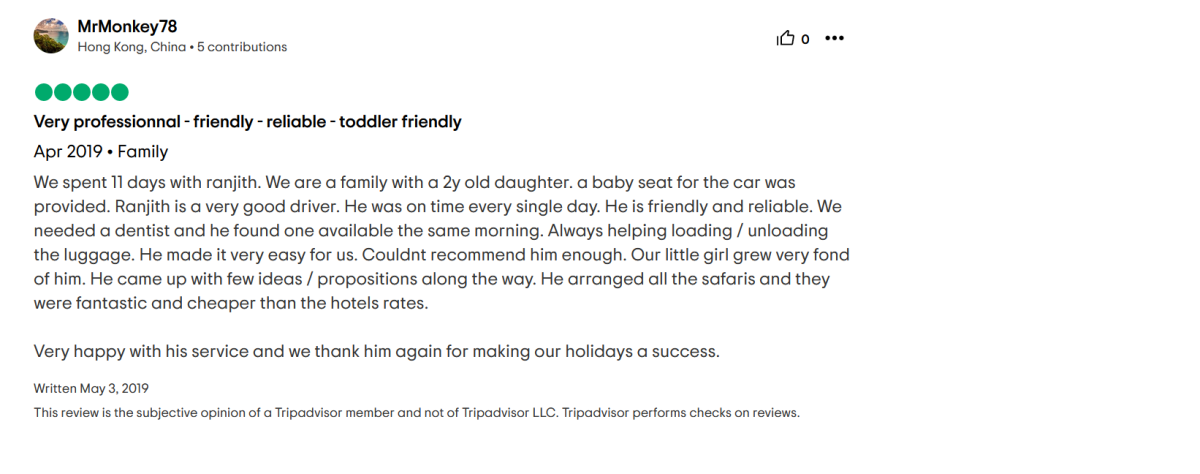Click the fifth green rating bubble

coord(120,93)
